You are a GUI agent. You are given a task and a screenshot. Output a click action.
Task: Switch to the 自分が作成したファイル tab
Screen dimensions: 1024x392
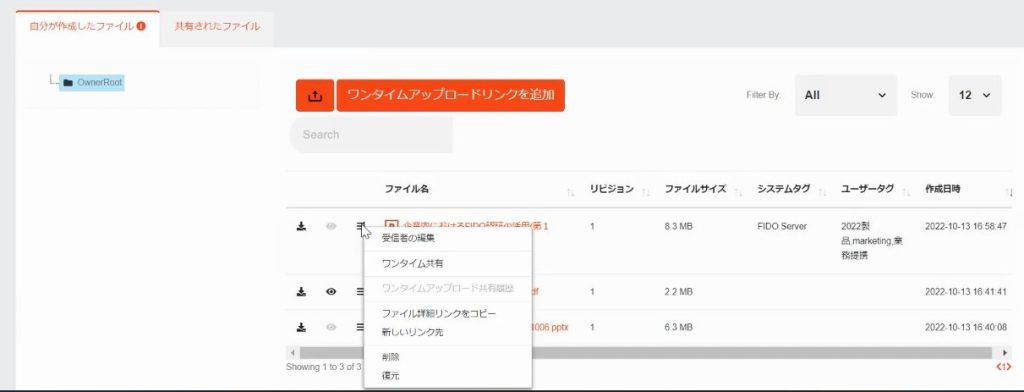(x=88, y=27)
